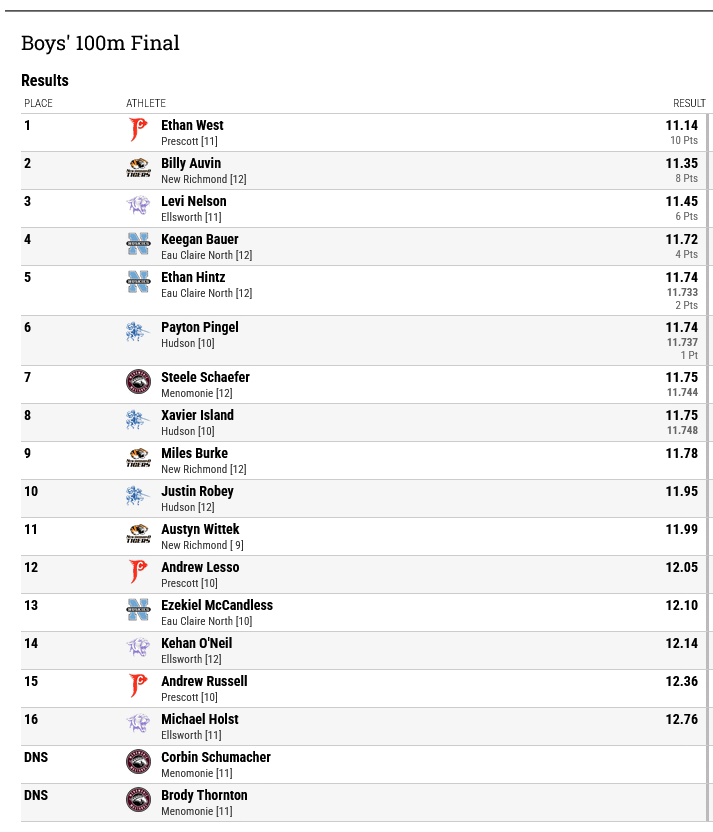713x832 pixels.
Task: Click Eau Claire North logo beside Keegan Bauer
Action: click(138, 244)
